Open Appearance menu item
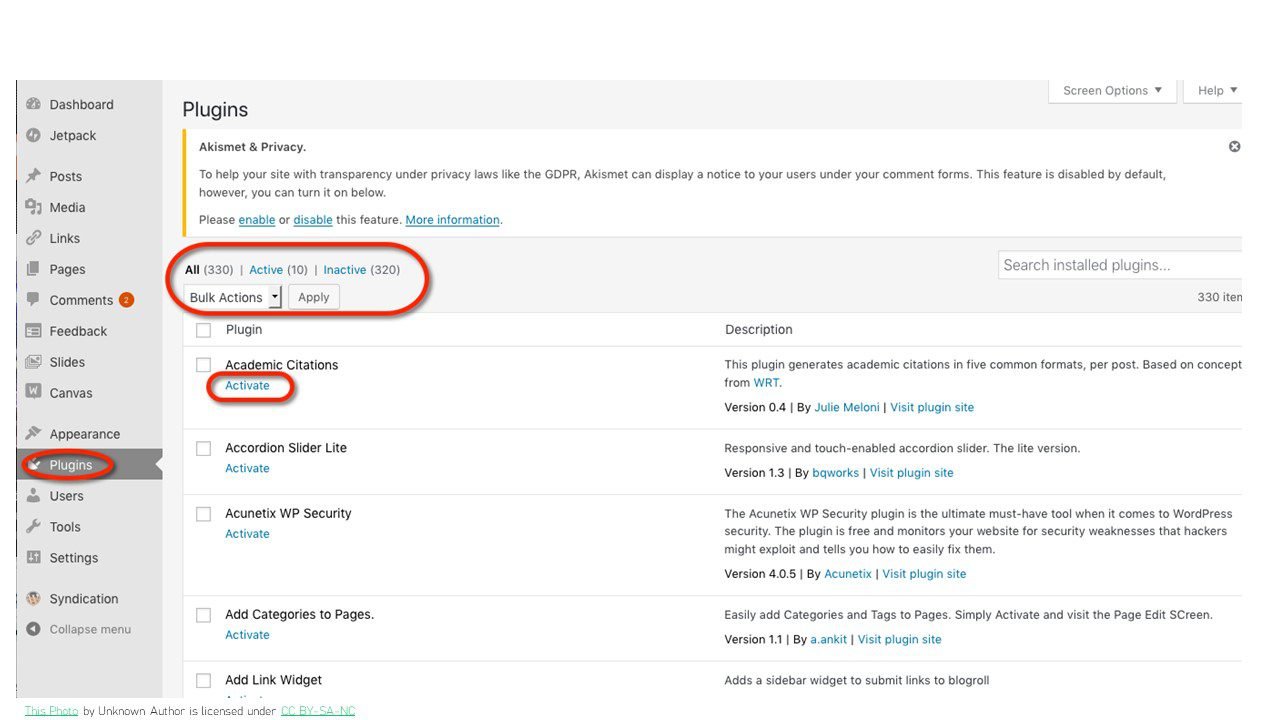1280x720 pixels. pos(85,434)
